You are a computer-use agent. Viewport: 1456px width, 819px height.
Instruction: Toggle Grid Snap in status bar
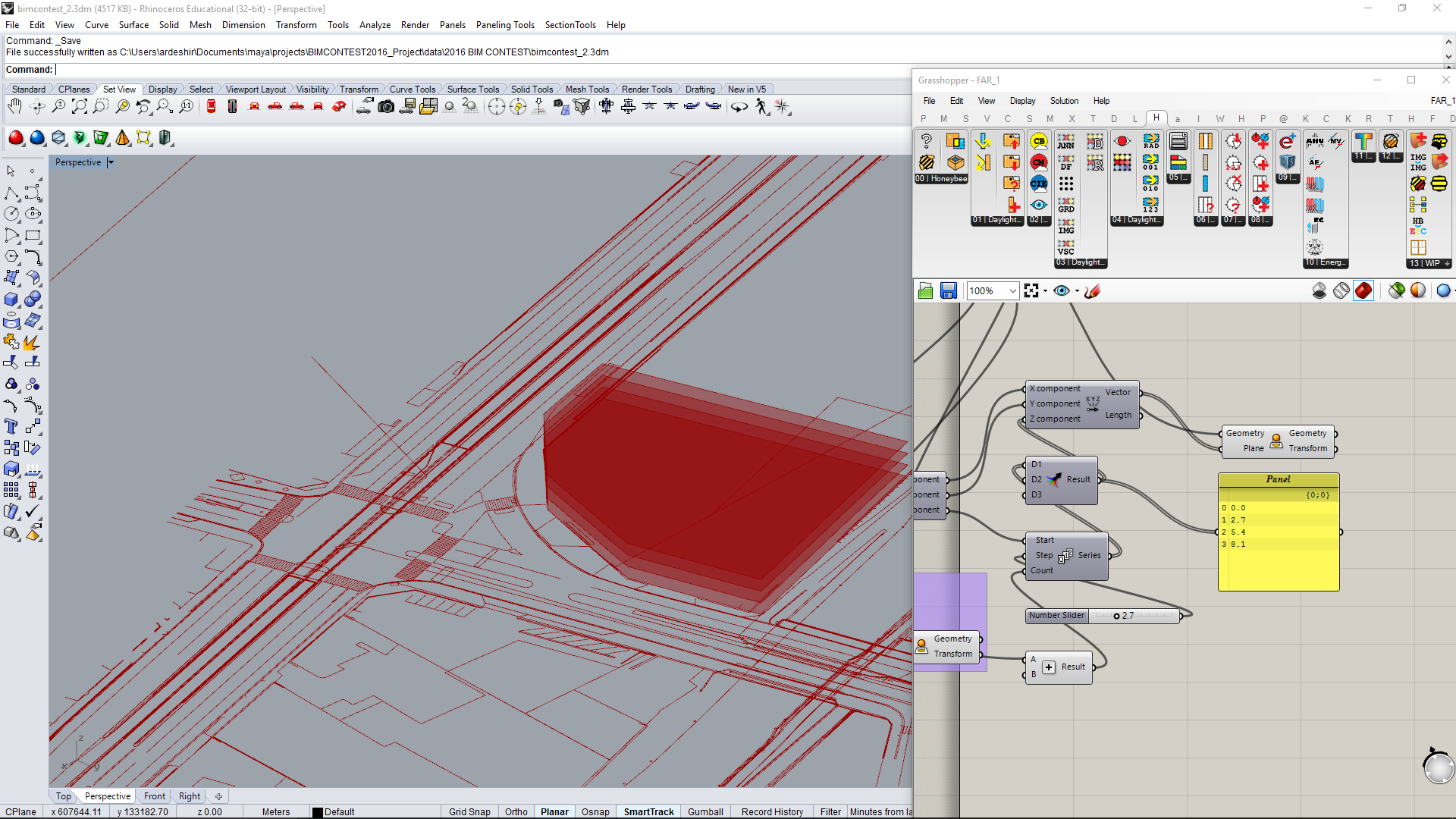(469, 811)
